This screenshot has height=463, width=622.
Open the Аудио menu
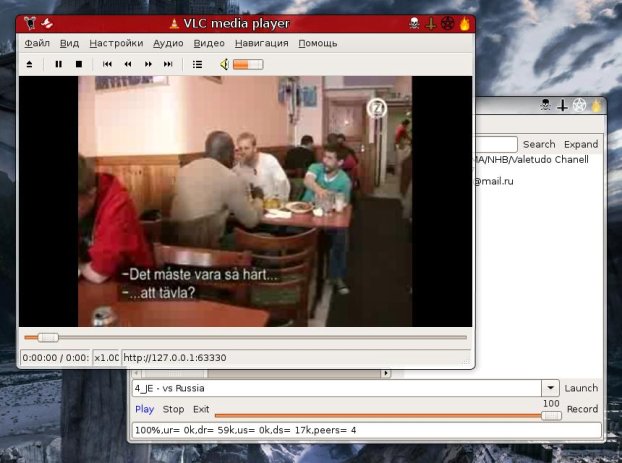pos(168,43)
